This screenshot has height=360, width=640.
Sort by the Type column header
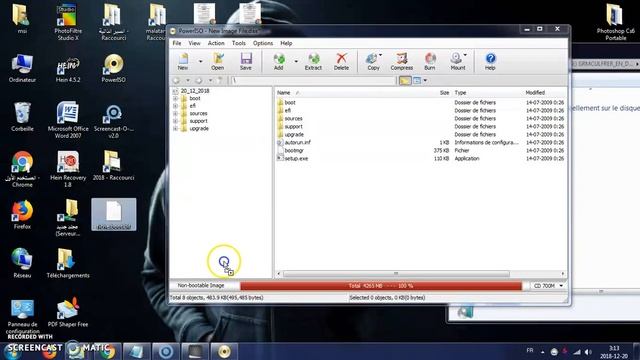click(x=460, y=93)
